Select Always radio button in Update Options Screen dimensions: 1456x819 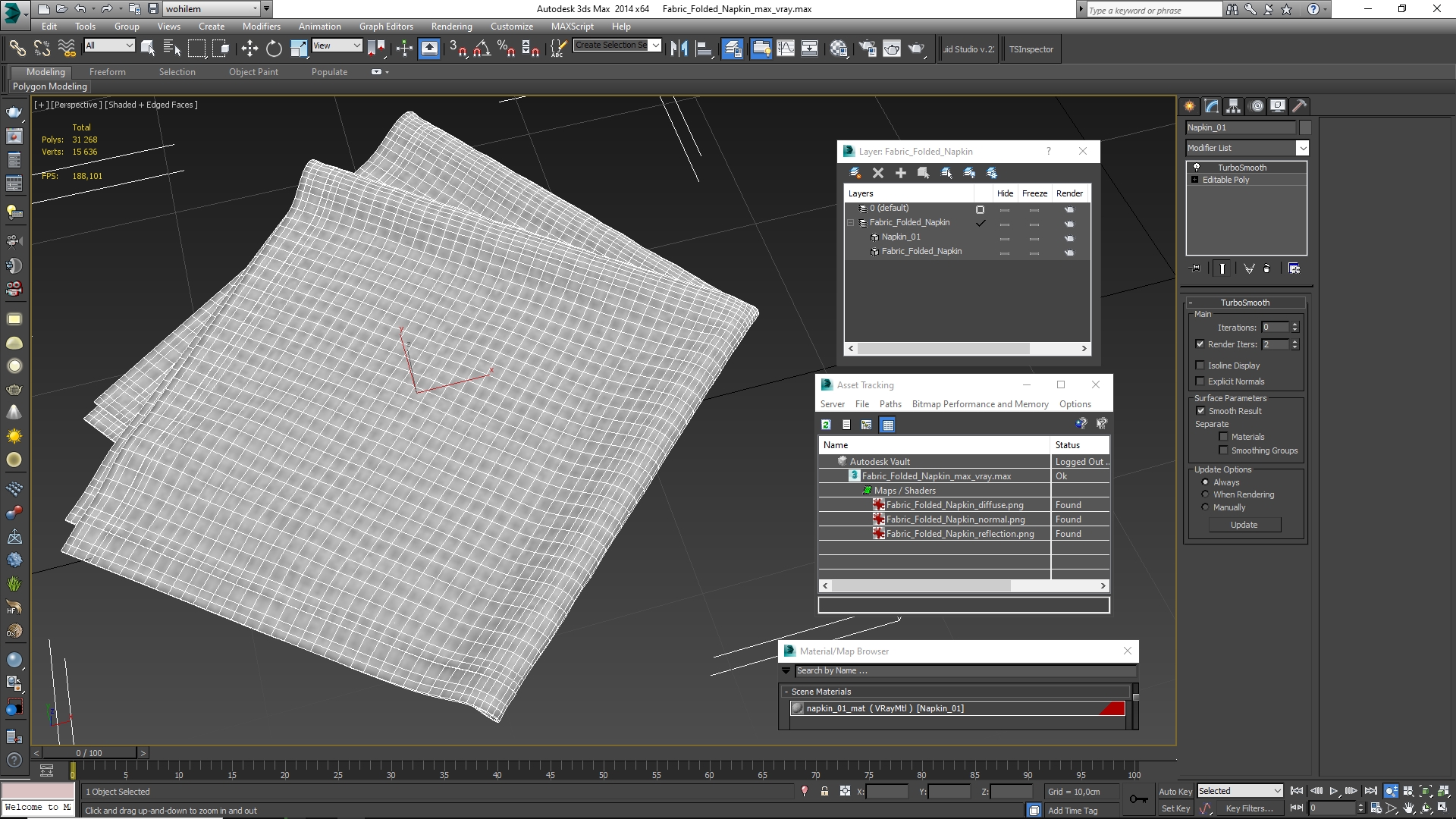tap(1204, 481)
